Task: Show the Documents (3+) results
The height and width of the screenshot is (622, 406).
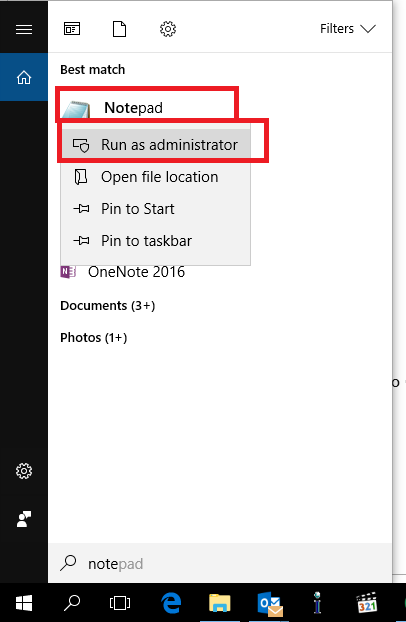Action: pos(108,305)
